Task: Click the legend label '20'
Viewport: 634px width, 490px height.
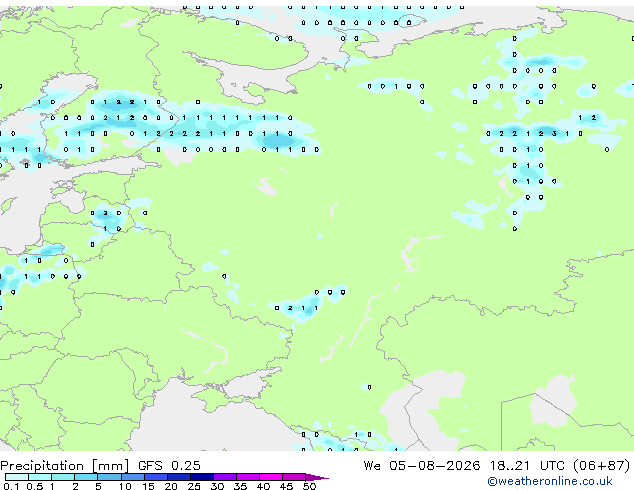Action: [x=171, y=486]
